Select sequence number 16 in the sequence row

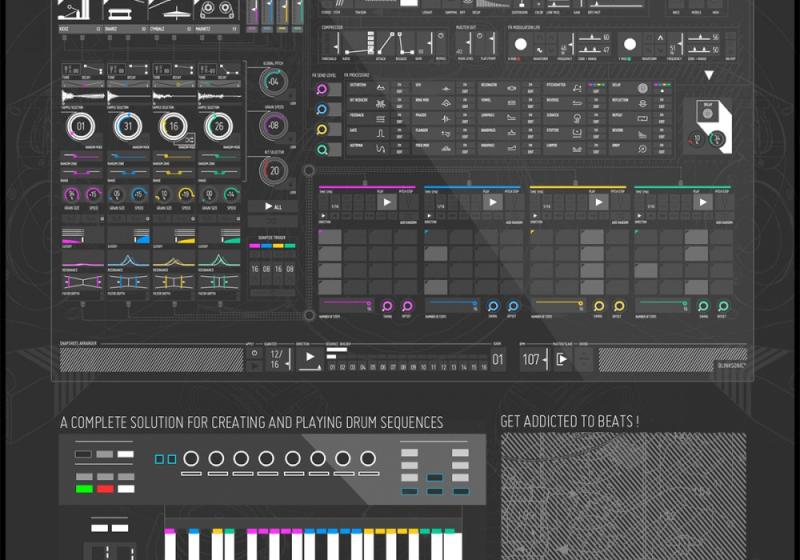(x=485, y=367)
